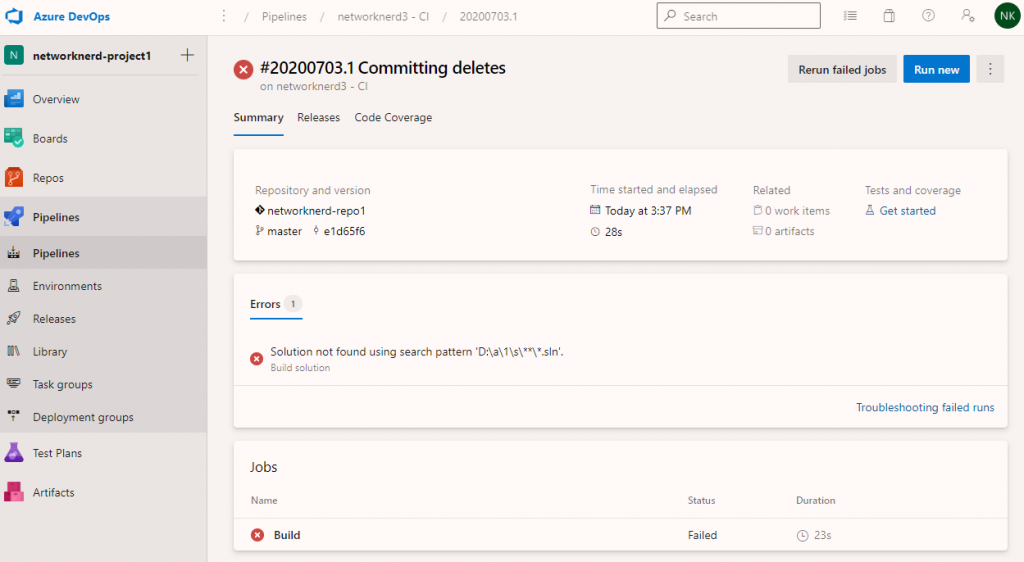
Task: Click the Solution not found error message
Action: click(x=417, y=352)
